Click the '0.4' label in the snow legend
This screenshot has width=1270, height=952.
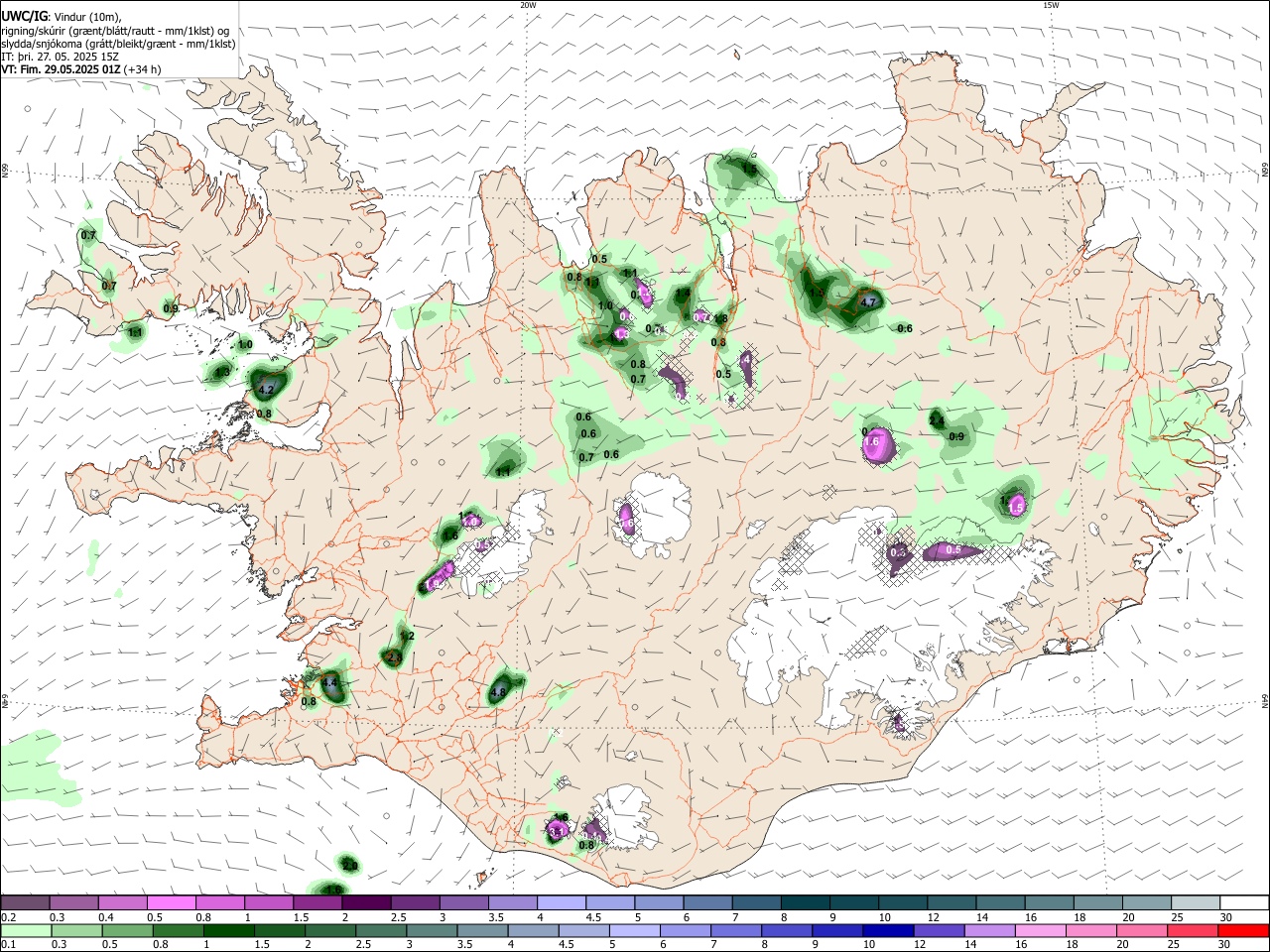[x=106, y=917]
